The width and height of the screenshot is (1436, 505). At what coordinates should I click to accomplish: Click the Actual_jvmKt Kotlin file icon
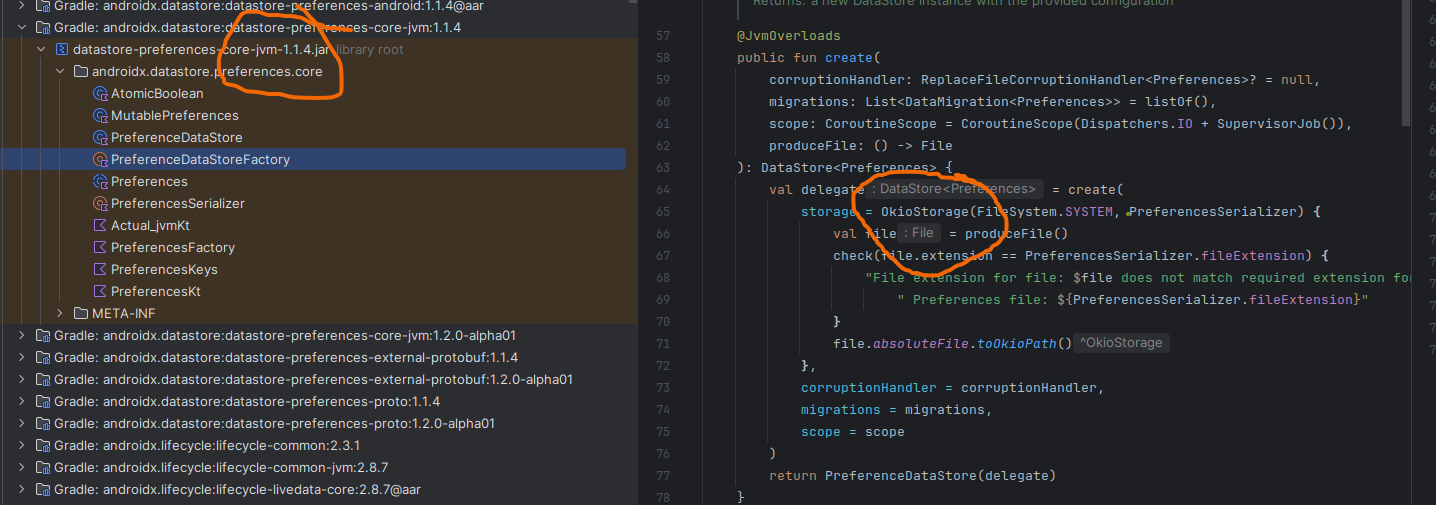pos(100,226)
